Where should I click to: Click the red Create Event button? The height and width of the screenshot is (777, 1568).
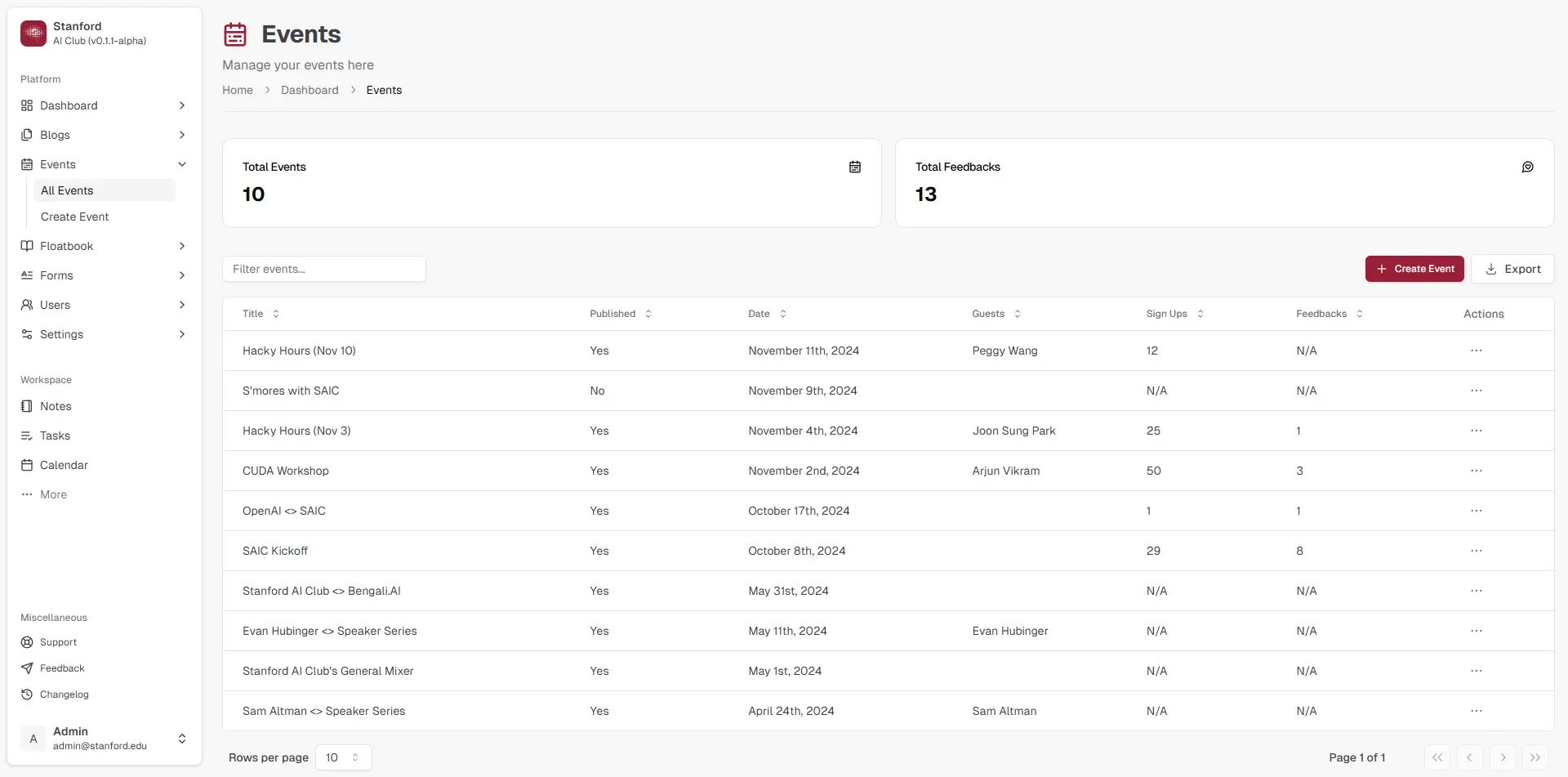(1414, 269)
